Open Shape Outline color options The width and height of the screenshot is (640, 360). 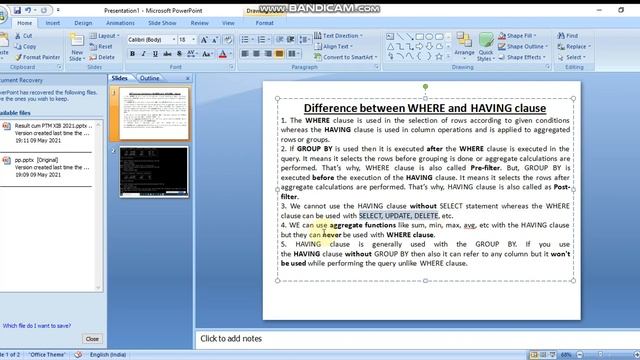coord(523,47)
